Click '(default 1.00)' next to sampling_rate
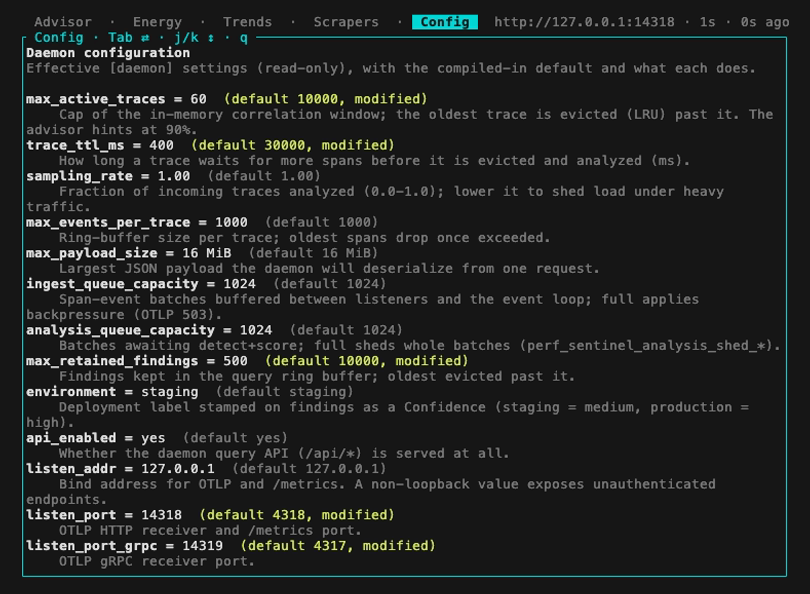The image size is (810, 594). [x=264, y=176]
